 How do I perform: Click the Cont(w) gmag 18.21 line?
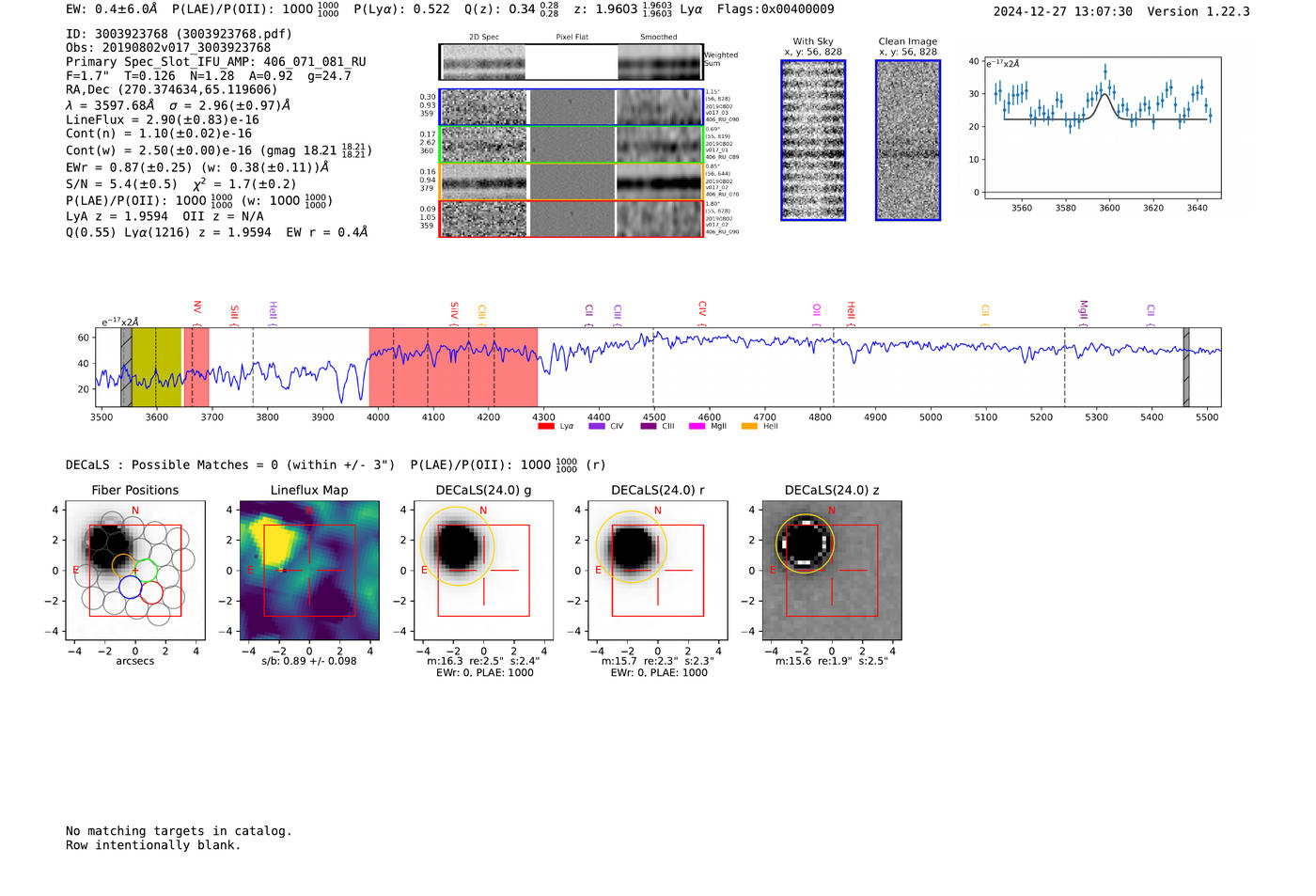(219, 150)
